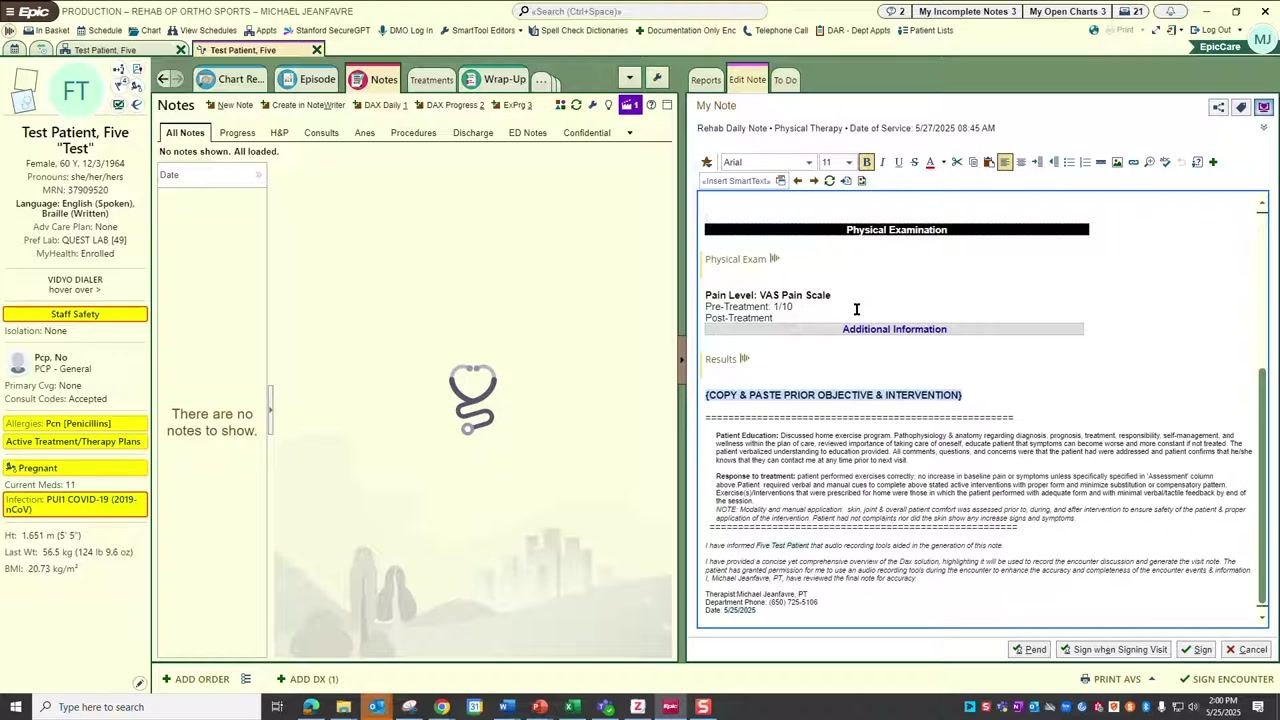
Task: Refresh the Notes activity list
Action: pyautogui.click(x=576, y=105)
